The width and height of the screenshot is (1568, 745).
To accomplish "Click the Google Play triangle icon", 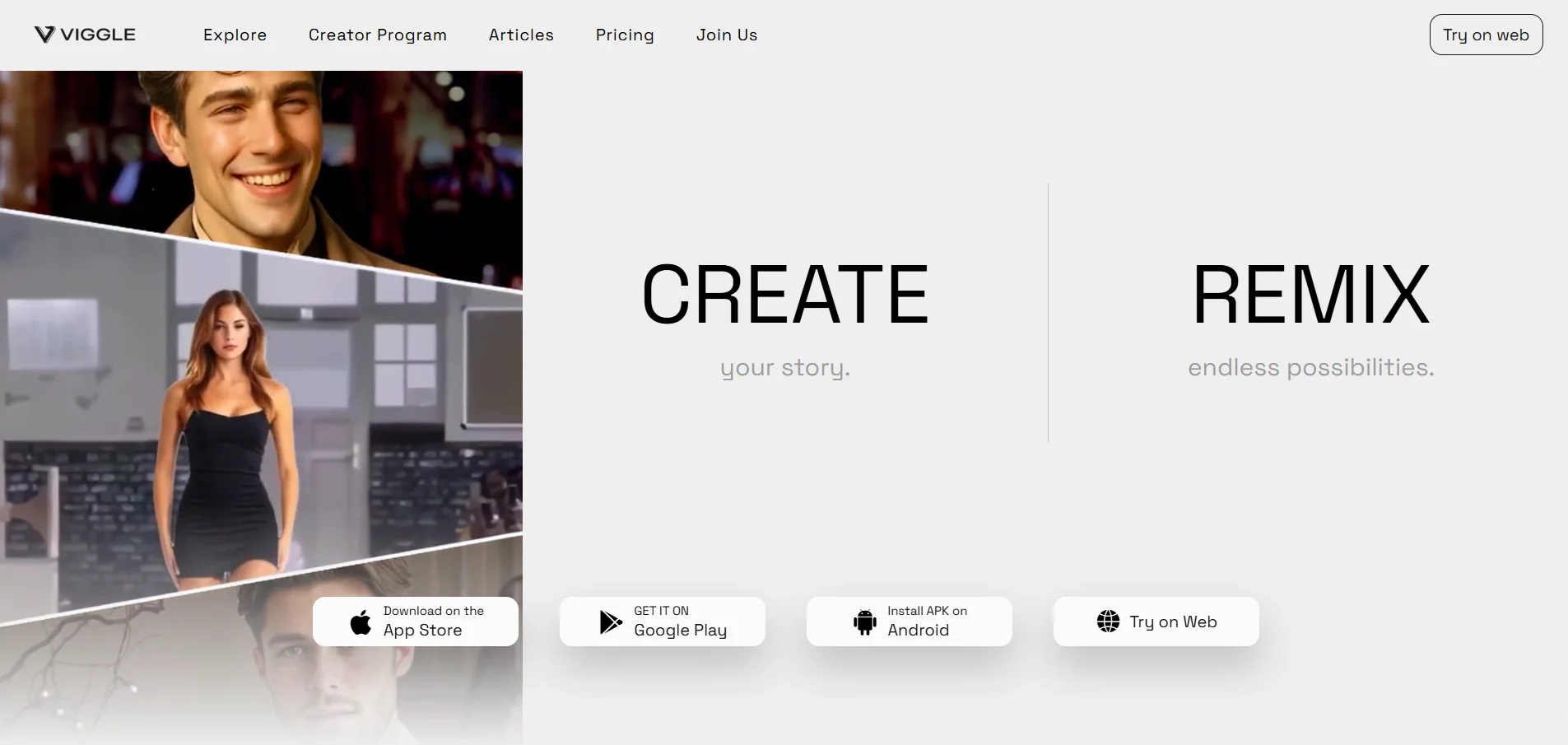I will pos(611,622).
